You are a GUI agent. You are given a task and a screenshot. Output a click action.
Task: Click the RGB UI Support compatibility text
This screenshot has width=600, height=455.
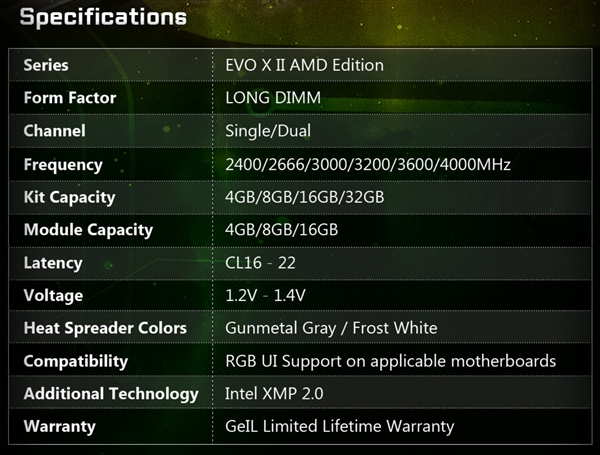[x=390, y=361]
